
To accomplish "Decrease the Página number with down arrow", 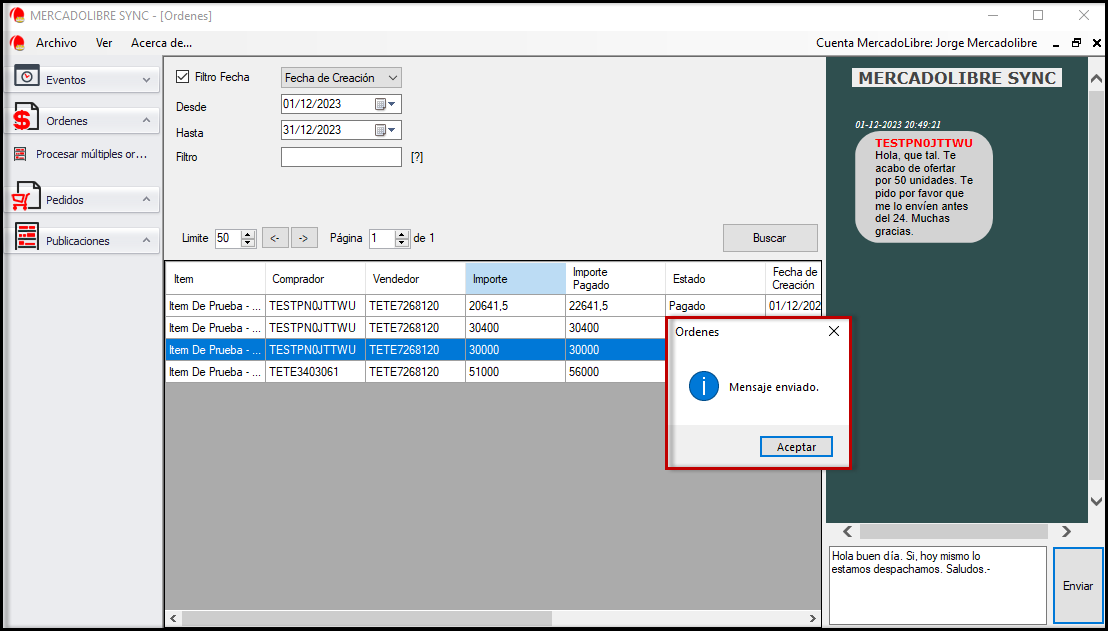I will coord(402,242).
